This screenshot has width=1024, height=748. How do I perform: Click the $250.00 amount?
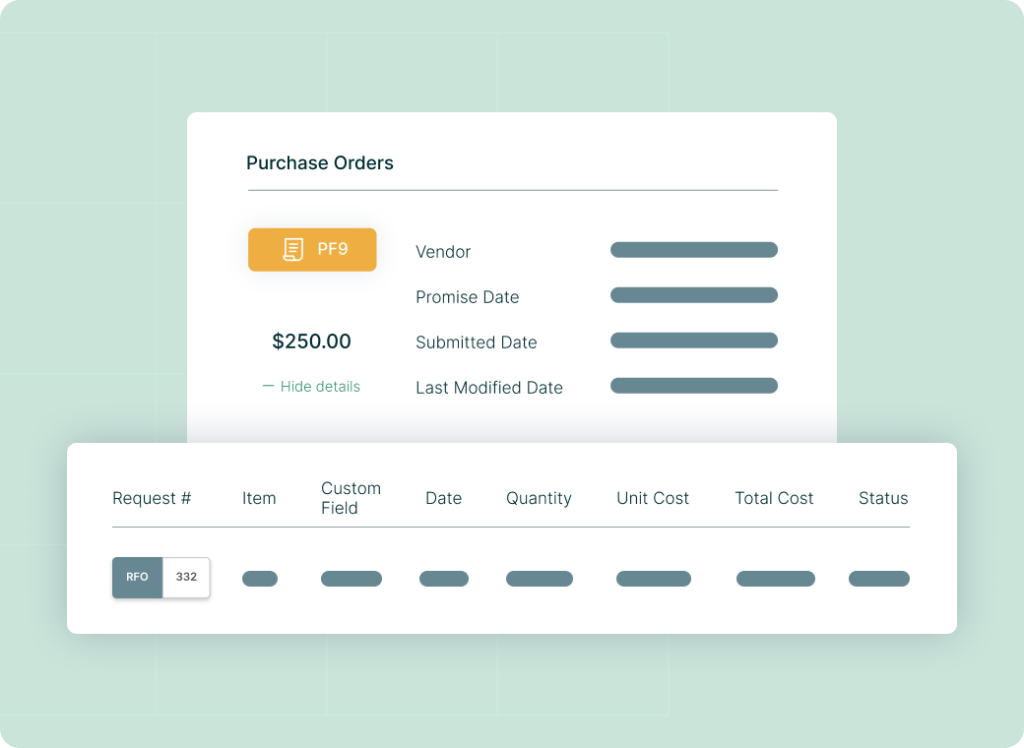tap(311, 341)
